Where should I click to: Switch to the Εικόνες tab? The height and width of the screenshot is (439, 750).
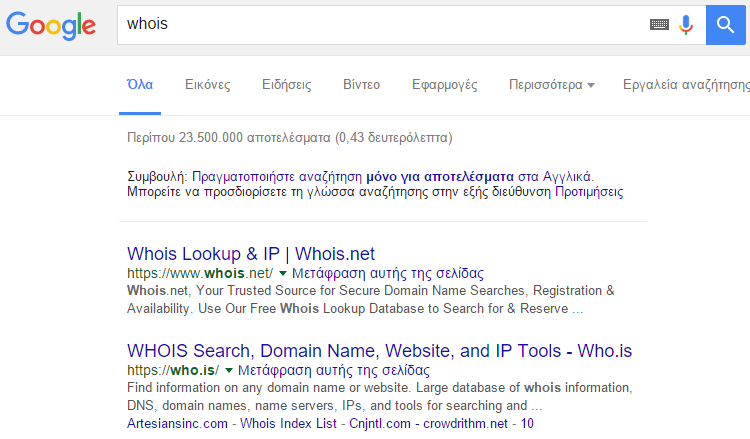click(208, 85)
